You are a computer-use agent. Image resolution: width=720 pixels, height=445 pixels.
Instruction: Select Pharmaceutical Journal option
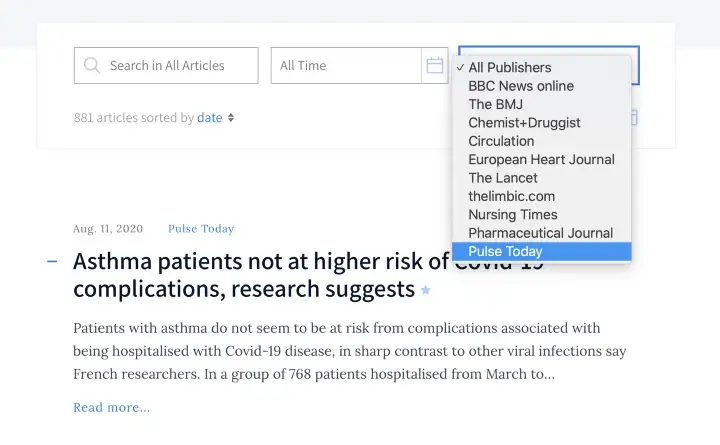point(542,233)
